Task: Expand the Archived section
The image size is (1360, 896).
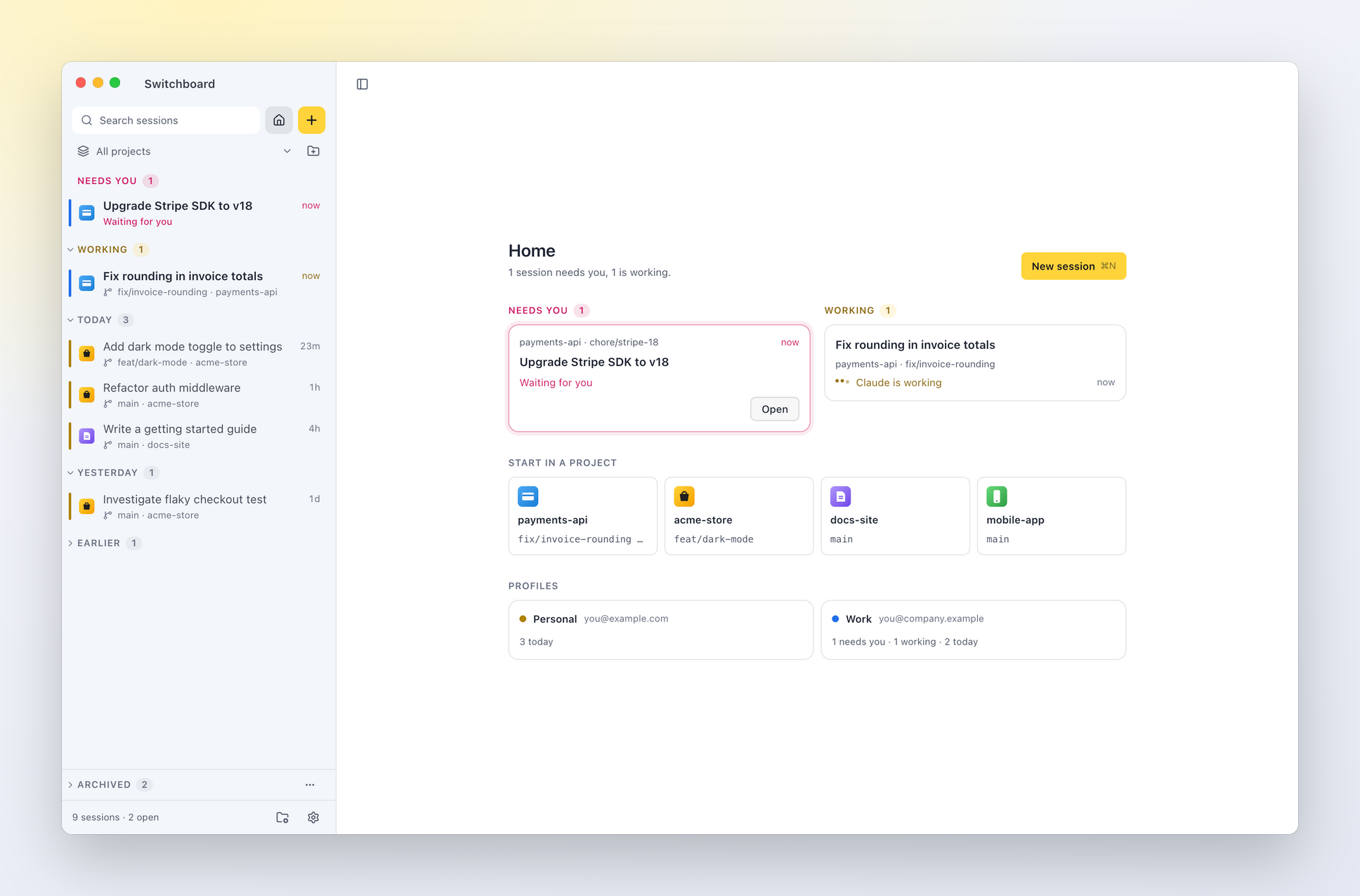Action: pyautogui.click(x=70, y=784)
